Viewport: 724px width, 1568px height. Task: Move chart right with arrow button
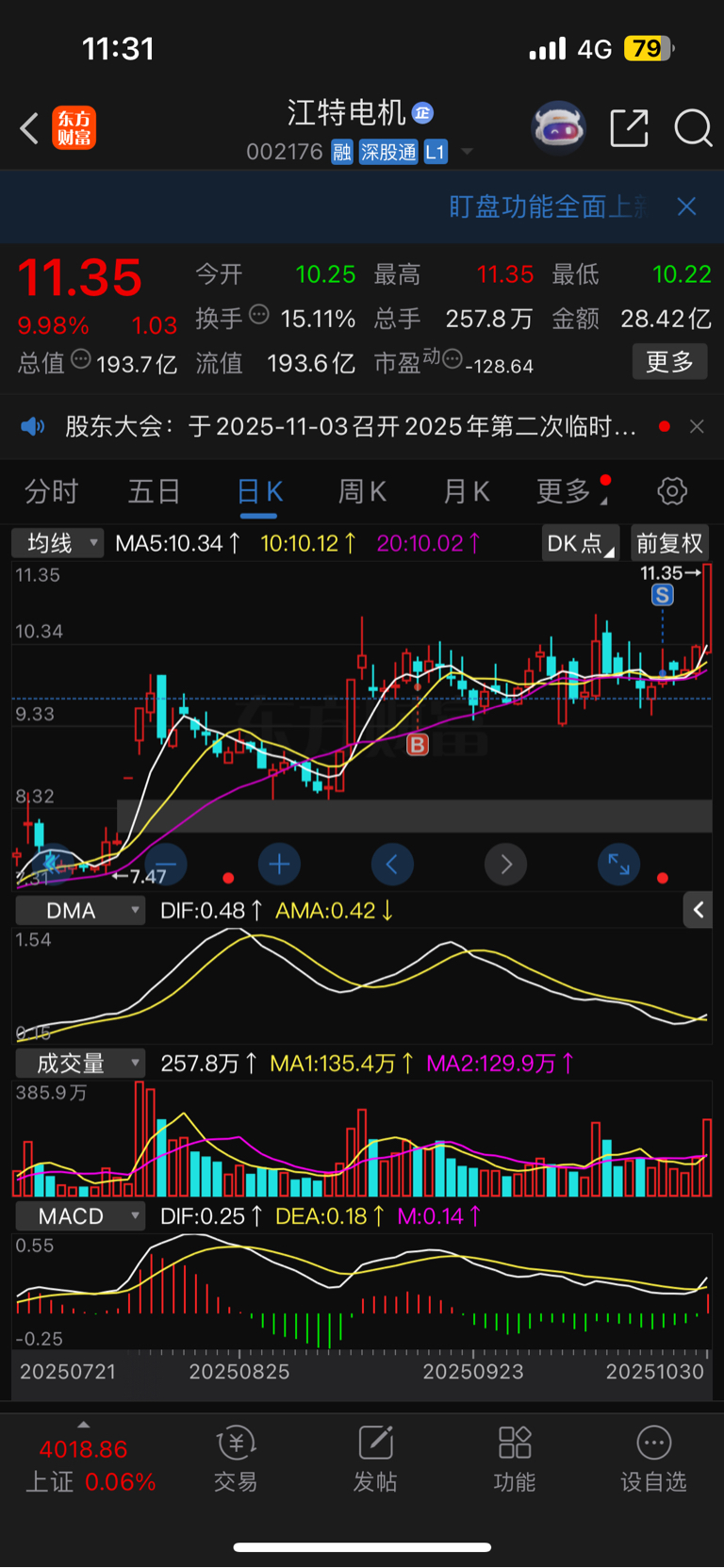point(506,864)
